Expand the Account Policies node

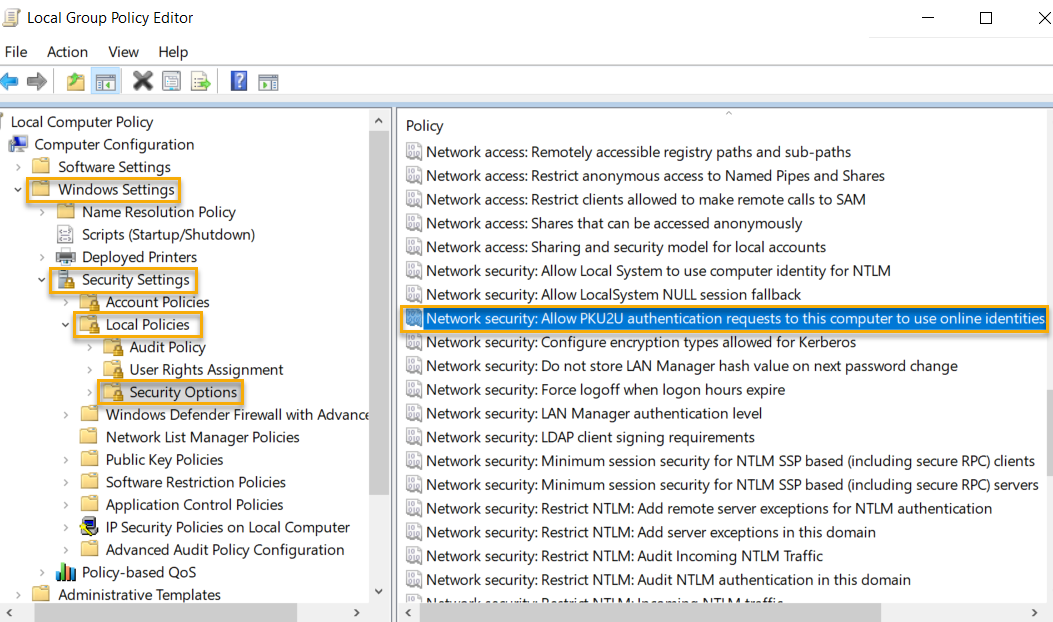[x=66, y=301]
